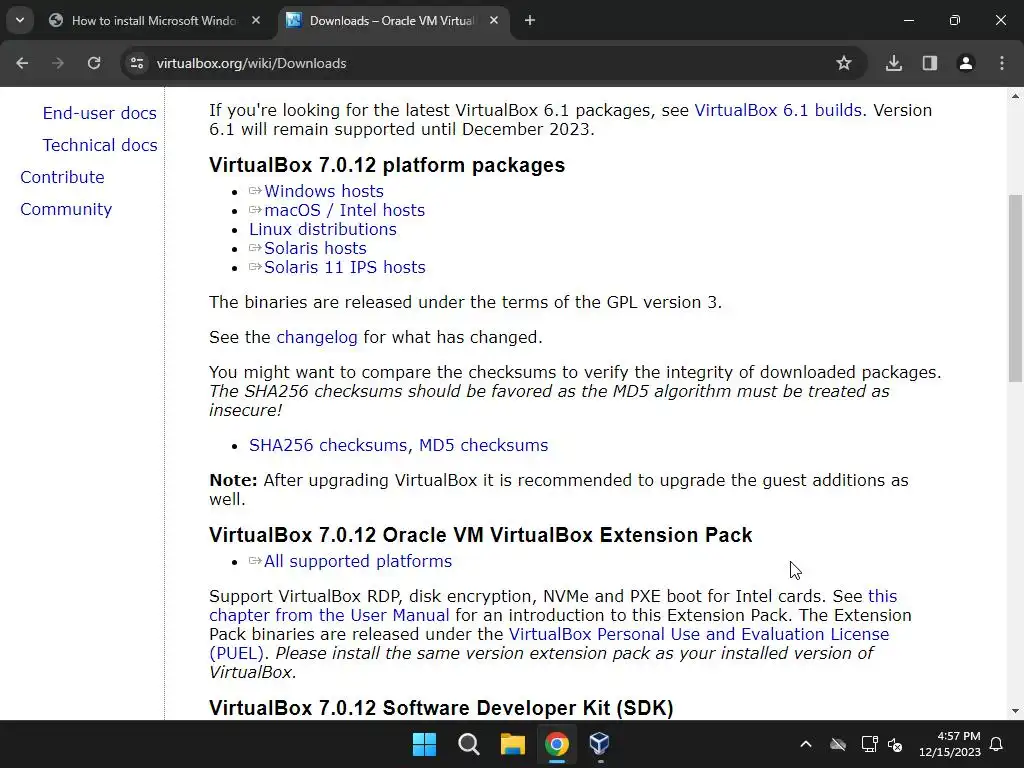Open Windows Start menu
The height and width of the screenshot is (768, 1024).
tap(424, 744)
